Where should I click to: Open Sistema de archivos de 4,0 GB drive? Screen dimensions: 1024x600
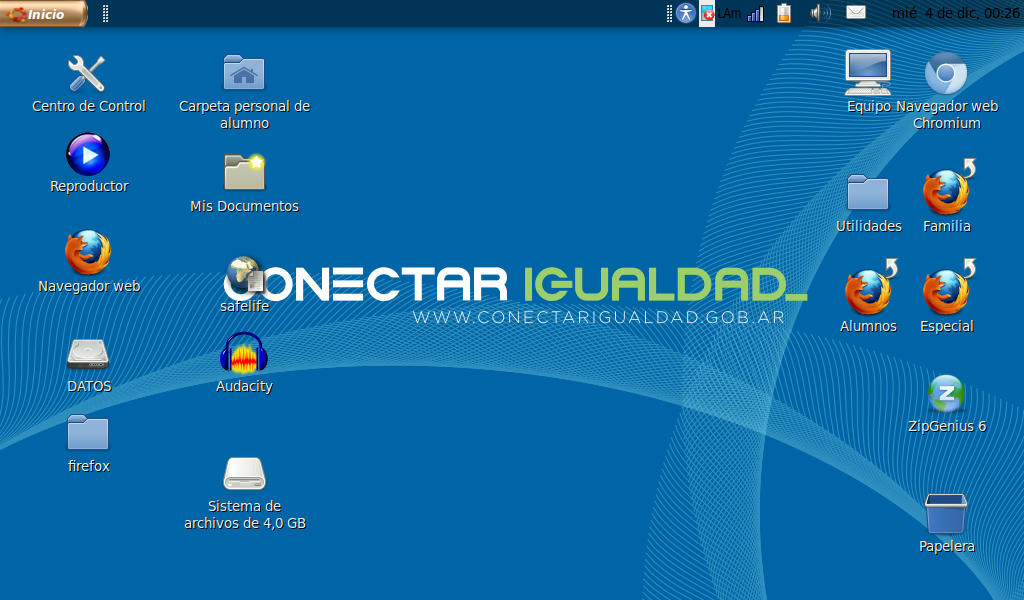(244, 474)
